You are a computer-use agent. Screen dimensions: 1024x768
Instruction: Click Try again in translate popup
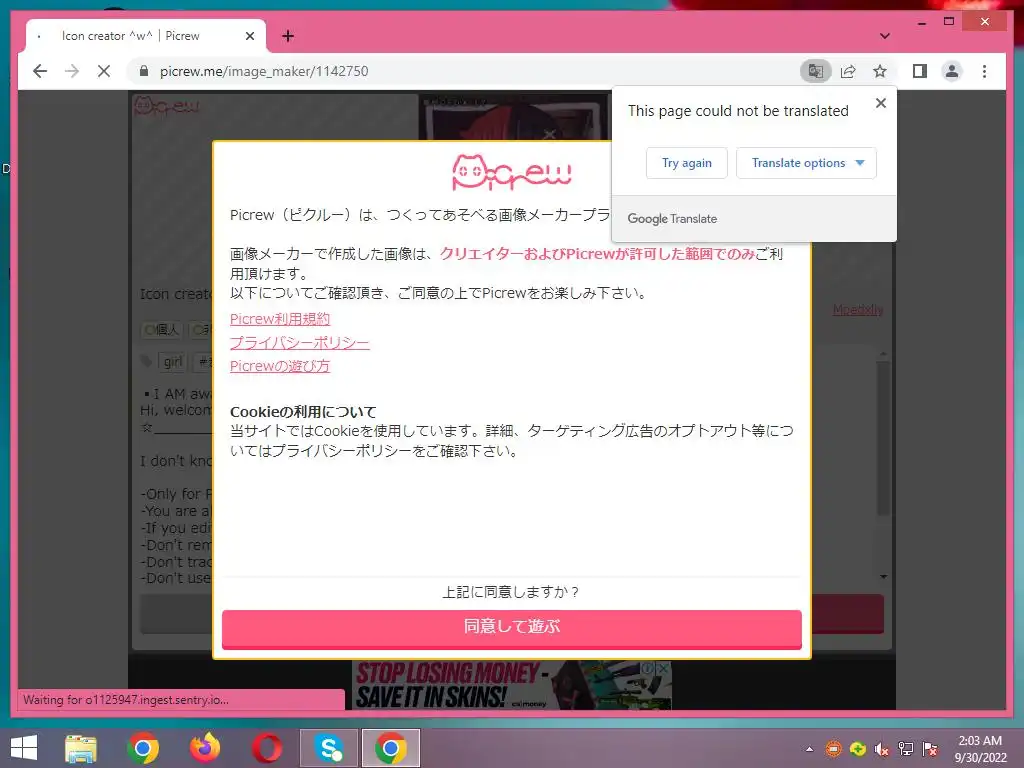[x=686, y=163]
